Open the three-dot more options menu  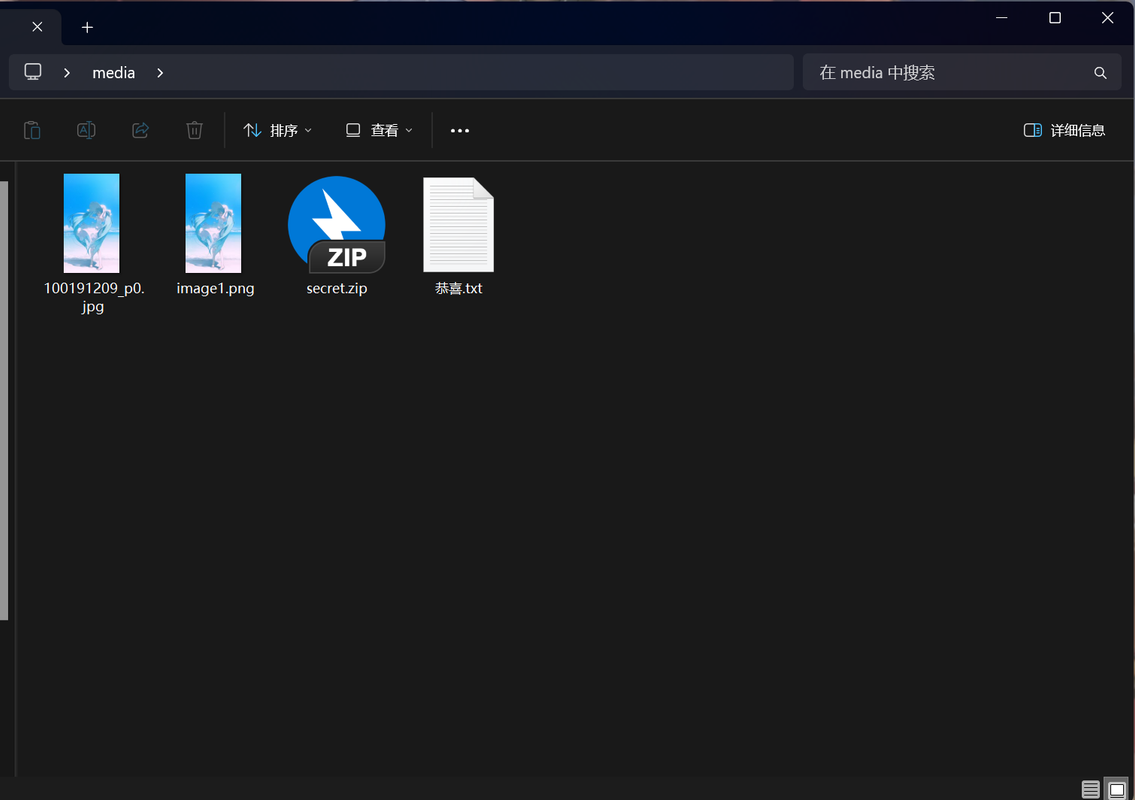(460, 130)
